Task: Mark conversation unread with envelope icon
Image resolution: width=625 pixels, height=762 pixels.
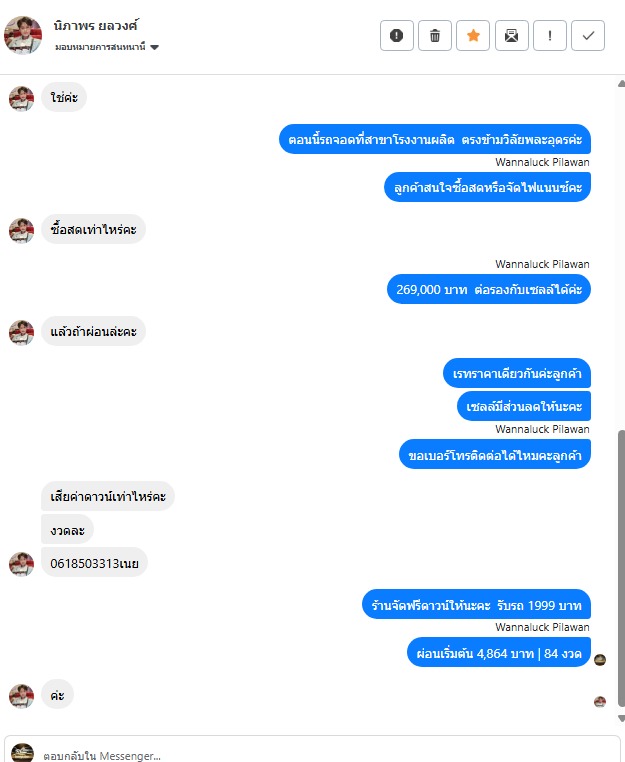Action: (511, 35)
